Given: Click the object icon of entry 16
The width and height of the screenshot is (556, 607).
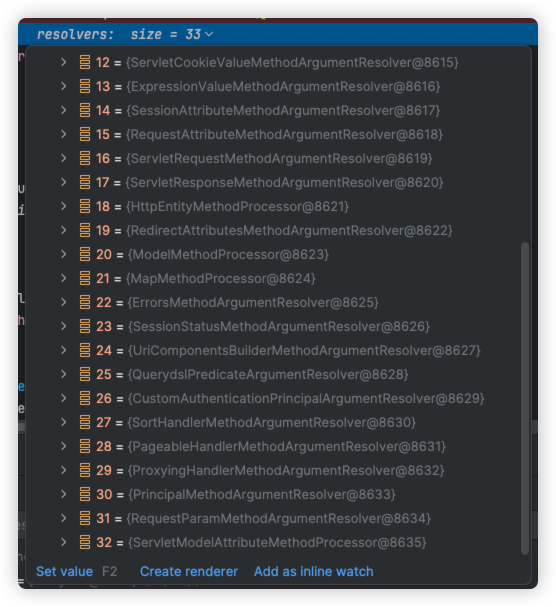Looking at the screenshot, I should coord(85,158).
